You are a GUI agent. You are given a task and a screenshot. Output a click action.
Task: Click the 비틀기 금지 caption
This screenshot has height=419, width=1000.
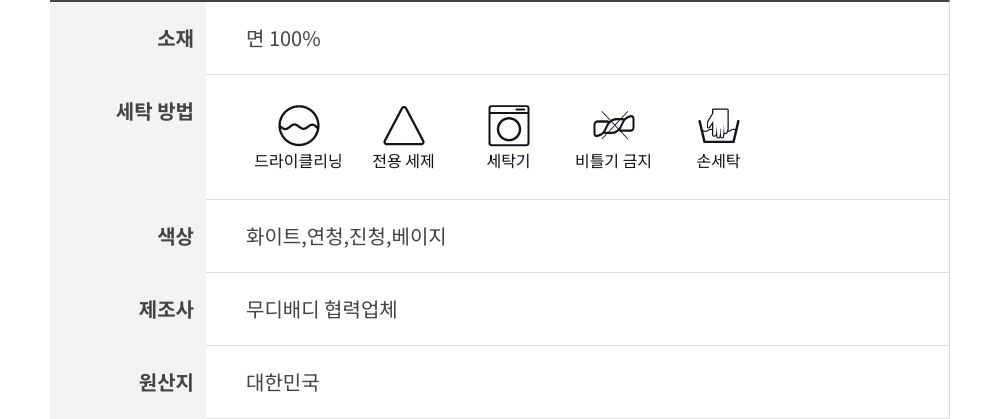[x=614, y=161]
